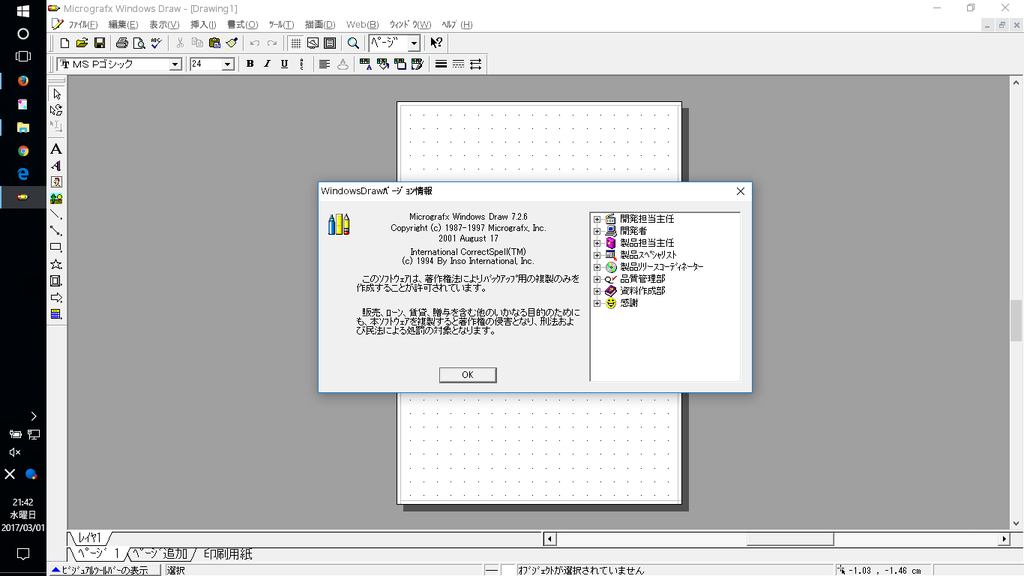Select the table tool in toolbox
This screenshot has width=1024, height=576.
[x=56, y=314]
